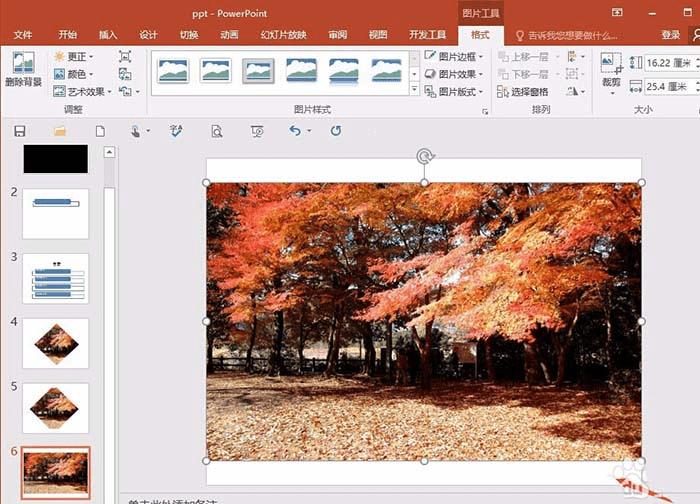Open Artistic Effects (艺术效果) dropdown
Image resolution: width=700 pixels, height=504 pixels.
[x=82, y=92]
